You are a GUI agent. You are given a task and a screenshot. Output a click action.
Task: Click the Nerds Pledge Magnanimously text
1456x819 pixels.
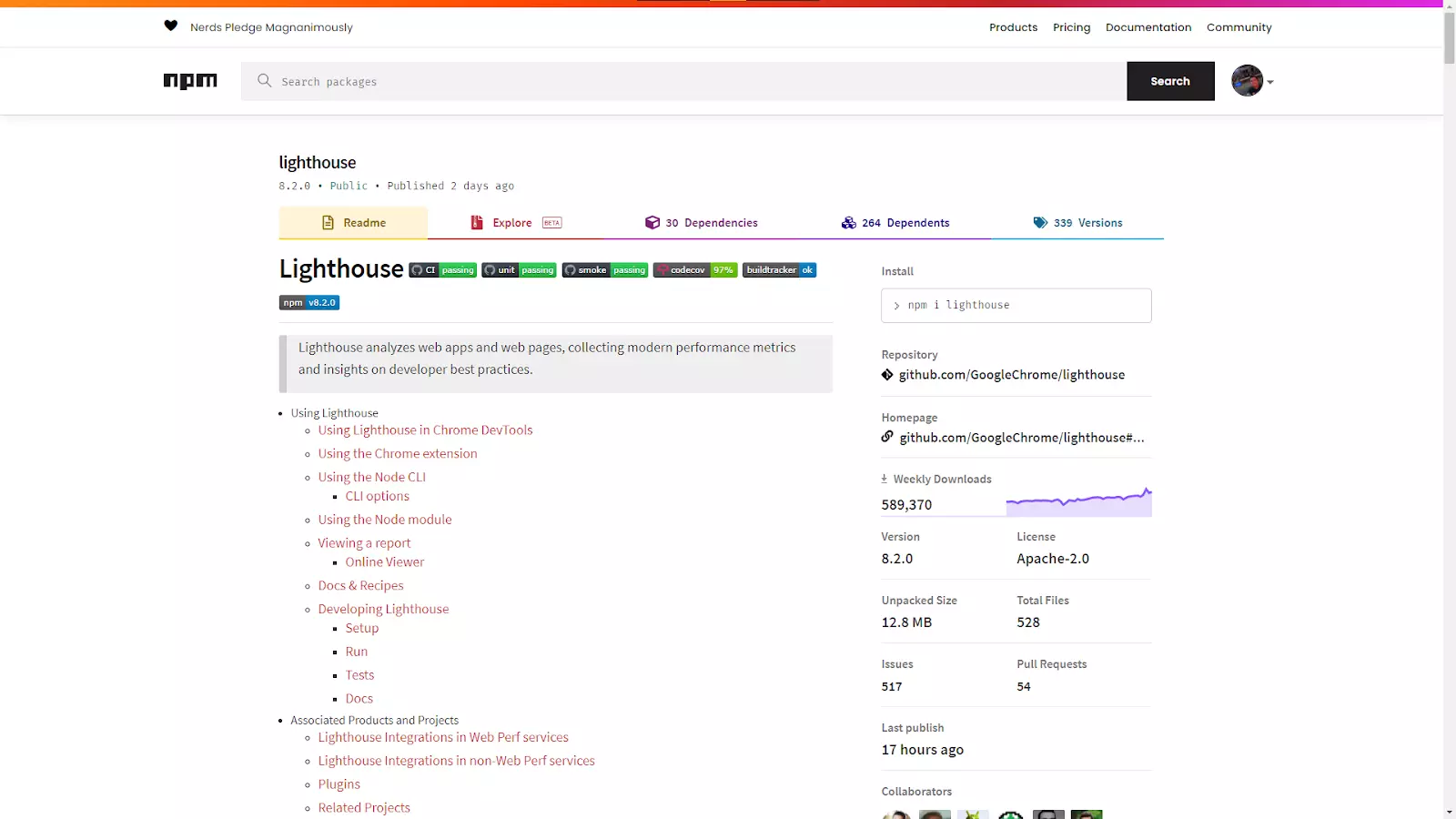[x=271, y=27]
